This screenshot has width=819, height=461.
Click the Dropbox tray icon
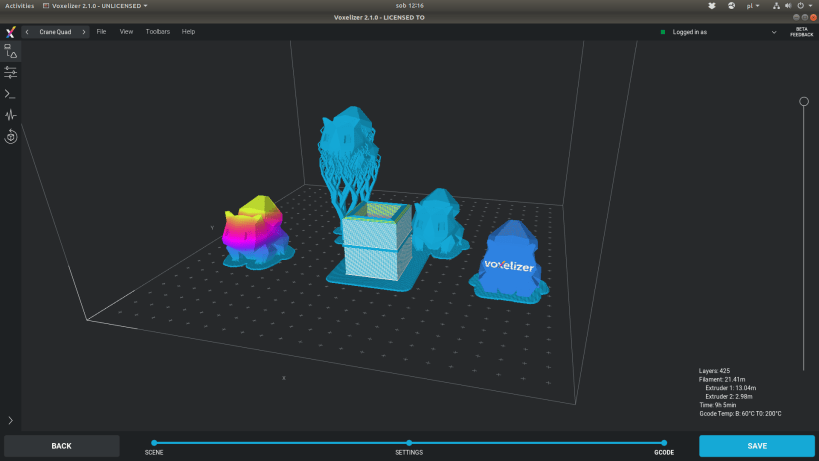tap(711, 6)
